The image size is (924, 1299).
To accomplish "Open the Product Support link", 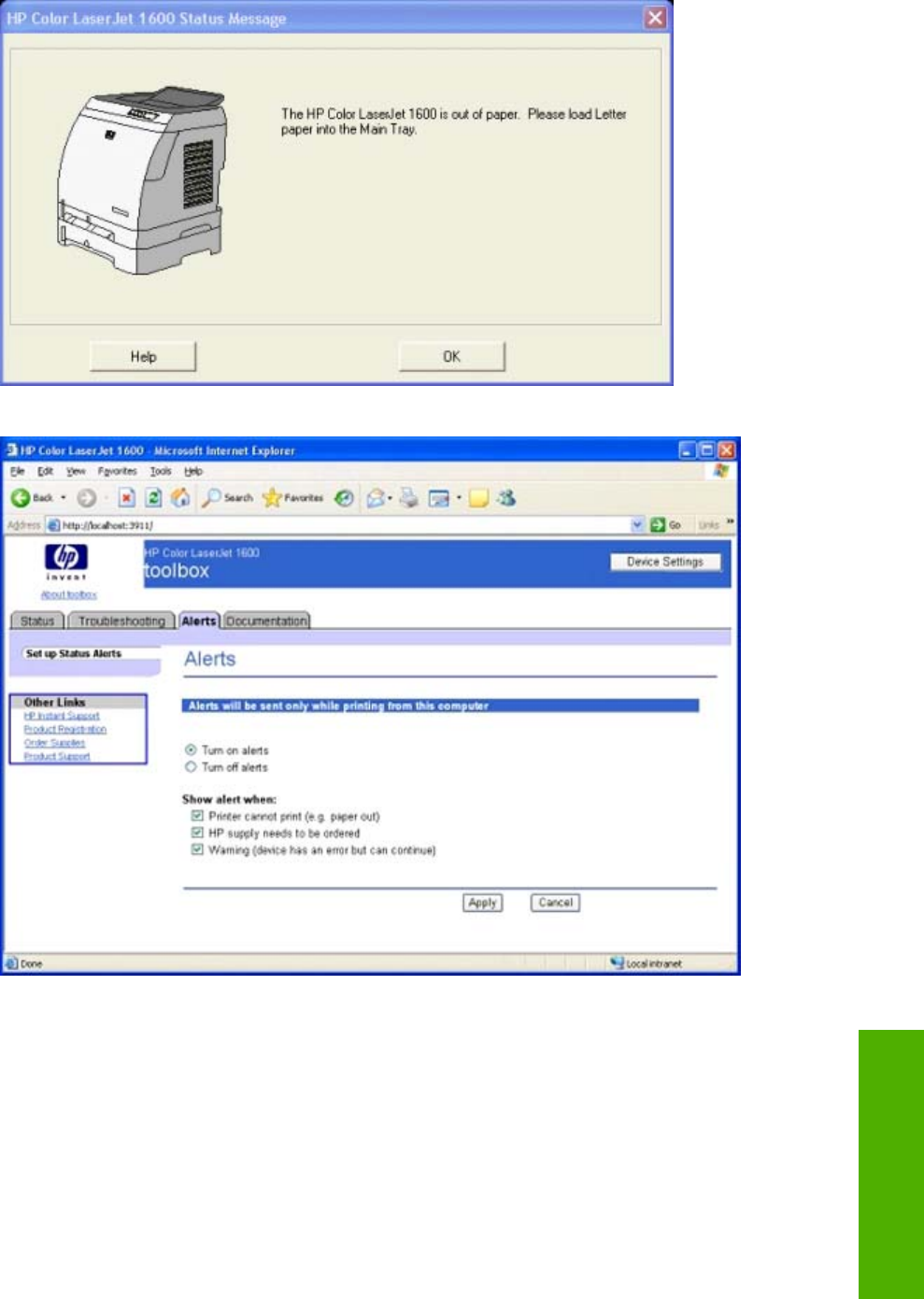I will [x=57, y=756].
